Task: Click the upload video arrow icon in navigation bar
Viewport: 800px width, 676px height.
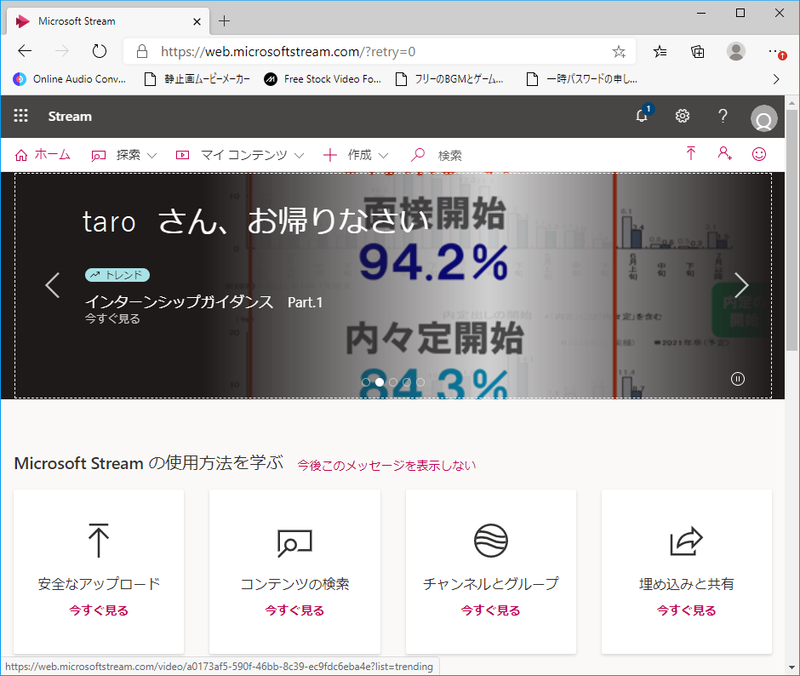Action: (691, 154)
